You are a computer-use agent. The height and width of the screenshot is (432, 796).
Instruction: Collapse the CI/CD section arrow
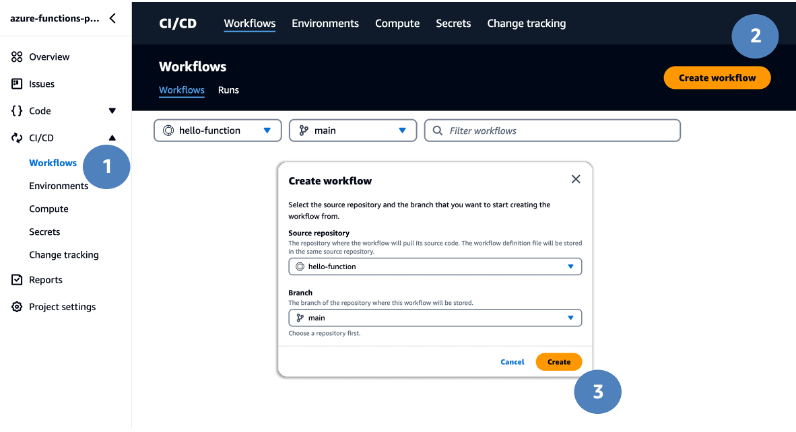click(112, 138)
